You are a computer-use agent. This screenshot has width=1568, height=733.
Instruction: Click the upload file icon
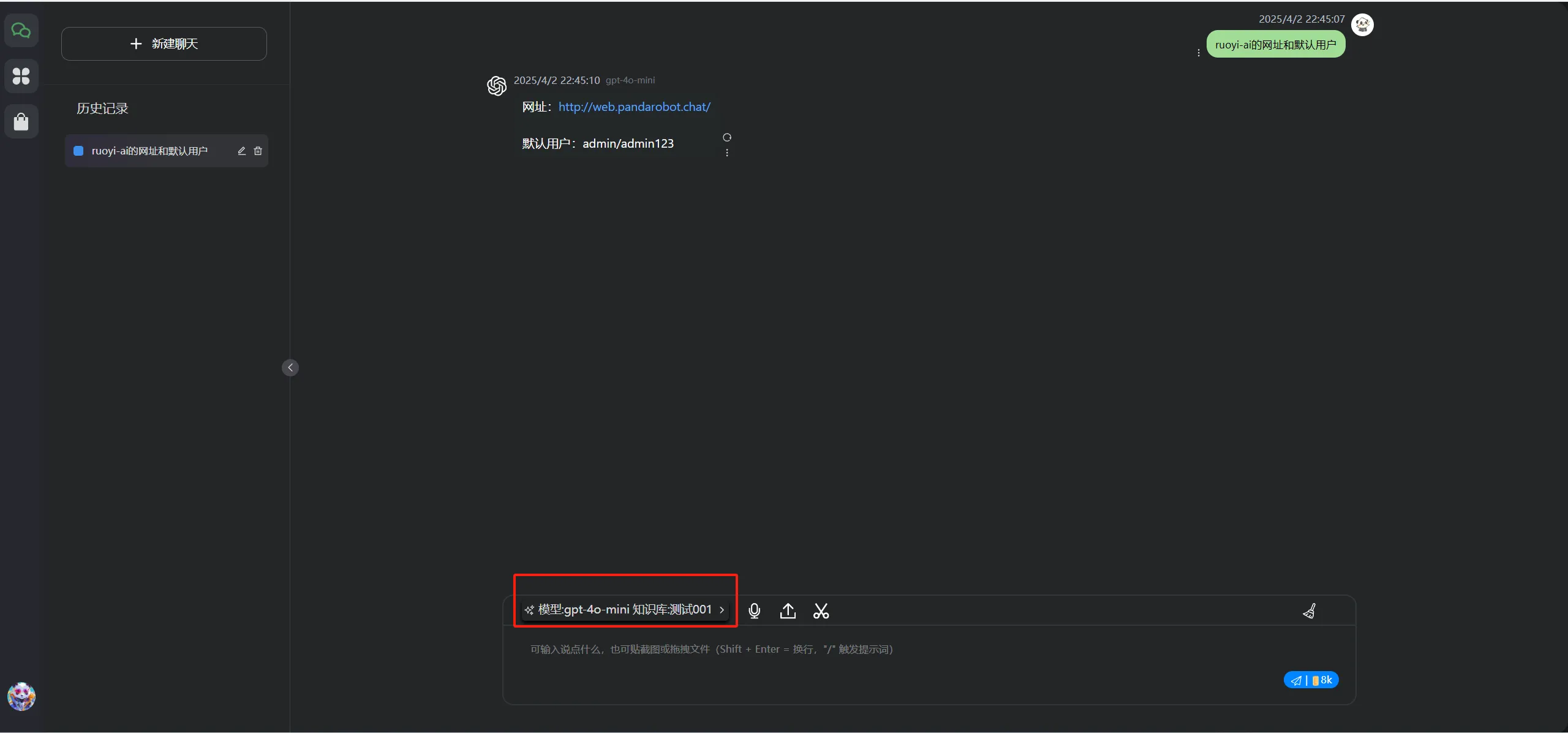click(x=788, y=611)
